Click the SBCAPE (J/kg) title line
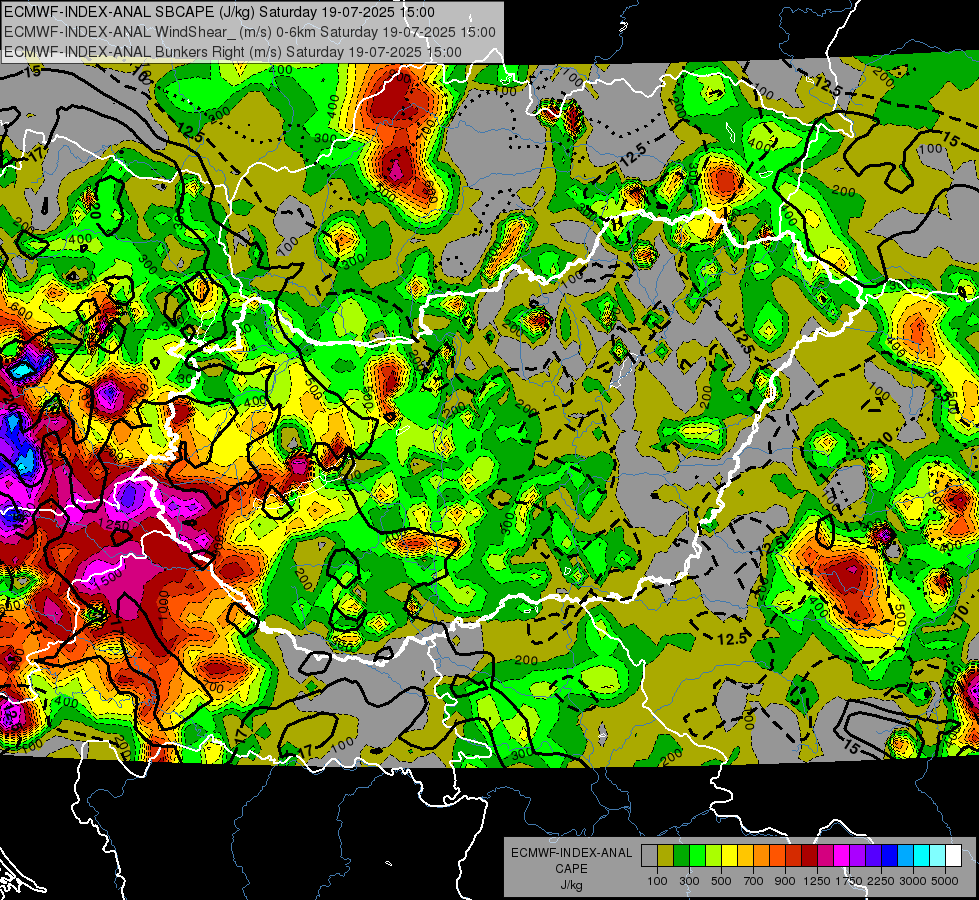 pyautogui.click(x=219, y=12)
